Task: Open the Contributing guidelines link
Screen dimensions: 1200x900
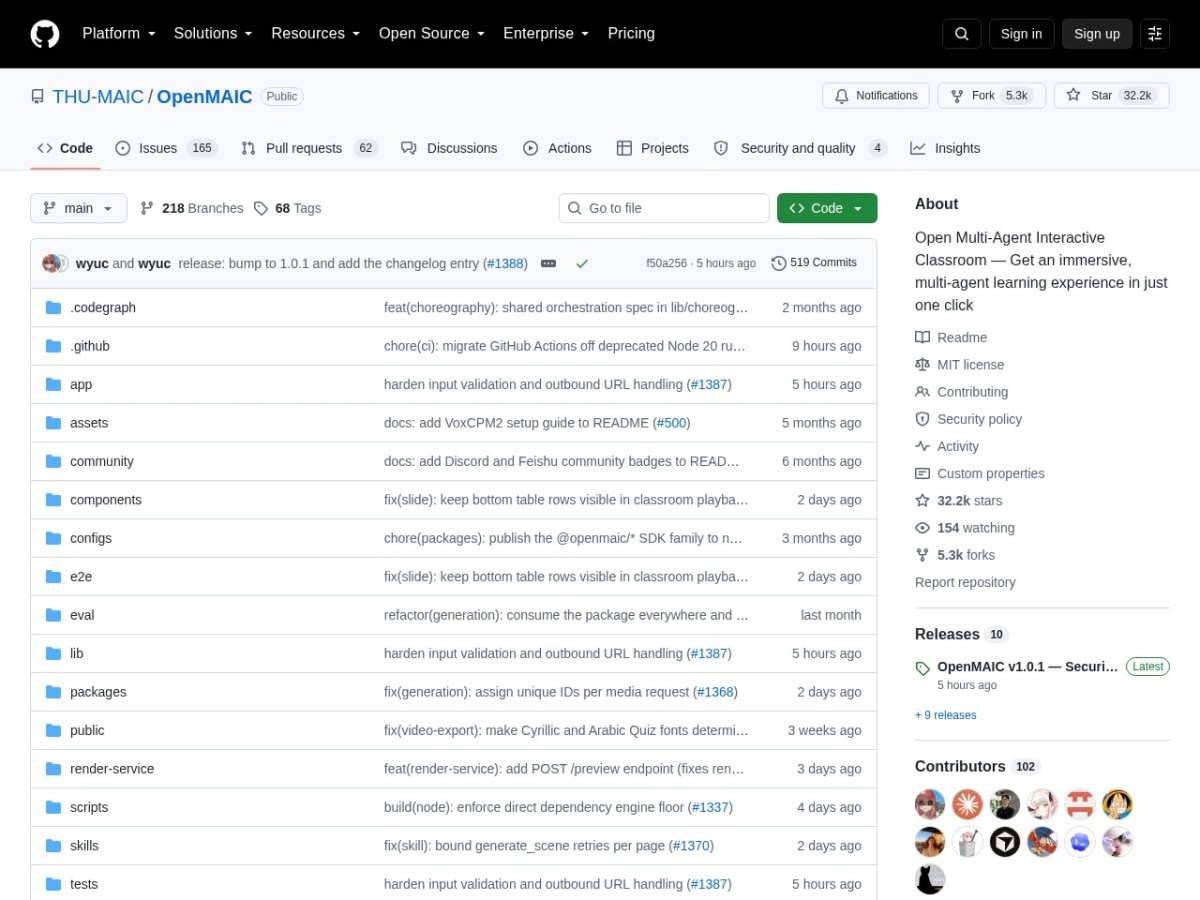Action: click(x=961, y=392)
